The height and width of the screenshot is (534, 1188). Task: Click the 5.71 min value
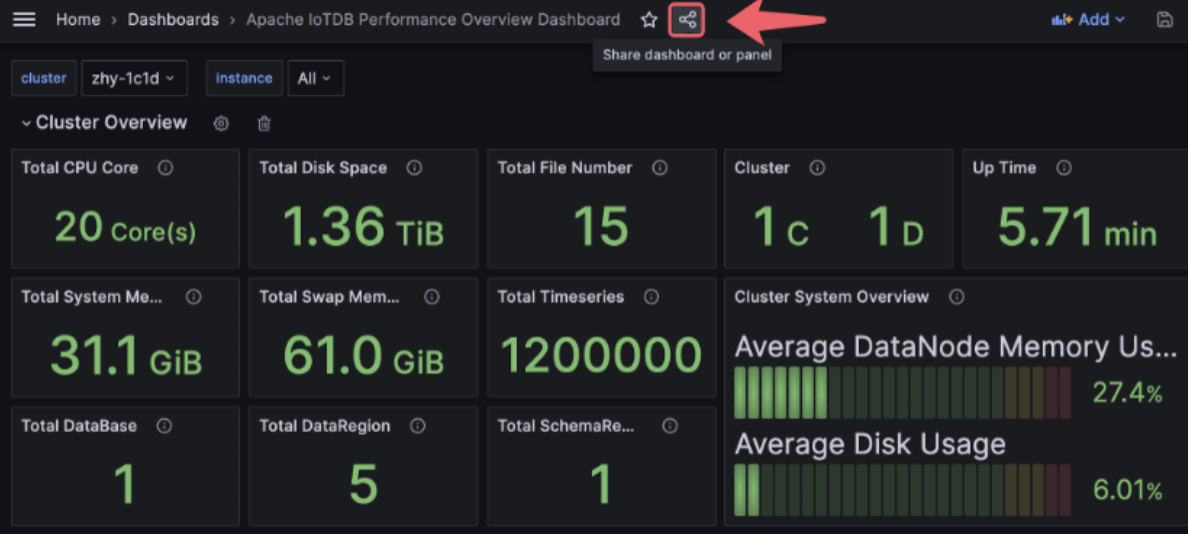[x=1077, y=226]
